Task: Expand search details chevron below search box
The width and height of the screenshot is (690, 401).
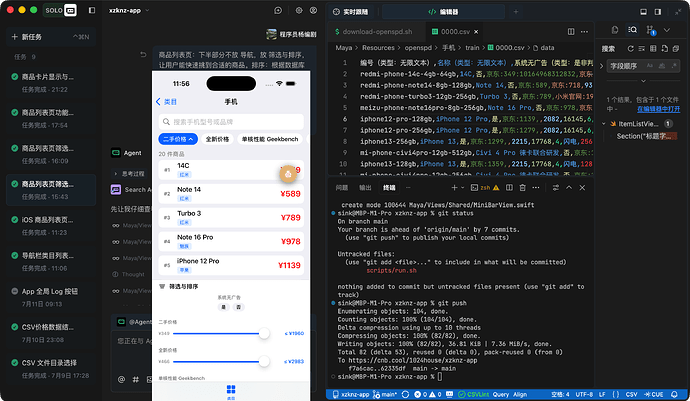Action: pyautogui.click(x=643, y=81)
